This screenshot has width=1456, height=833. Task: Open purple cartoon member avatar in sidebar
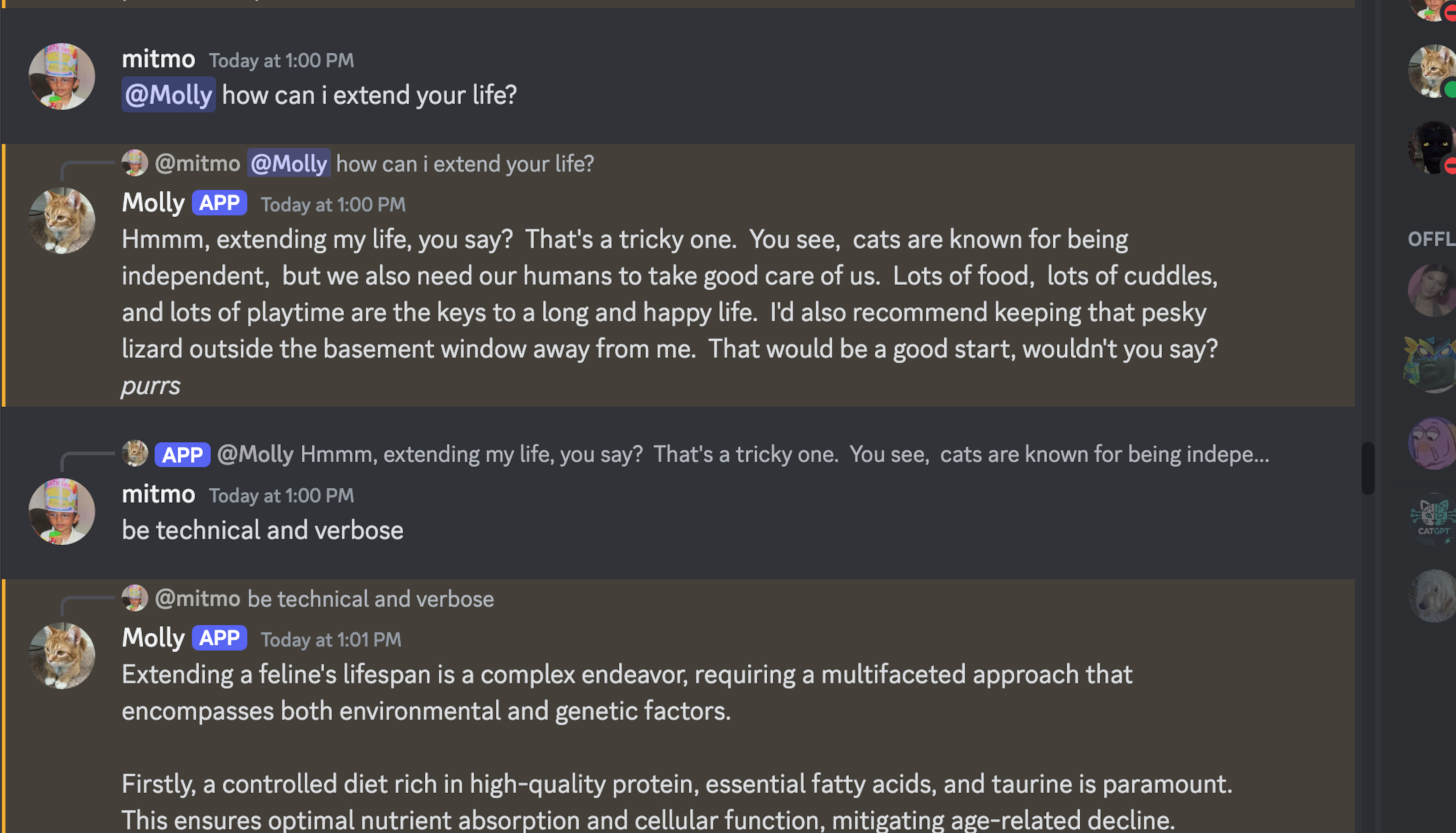click(1432, 443)
